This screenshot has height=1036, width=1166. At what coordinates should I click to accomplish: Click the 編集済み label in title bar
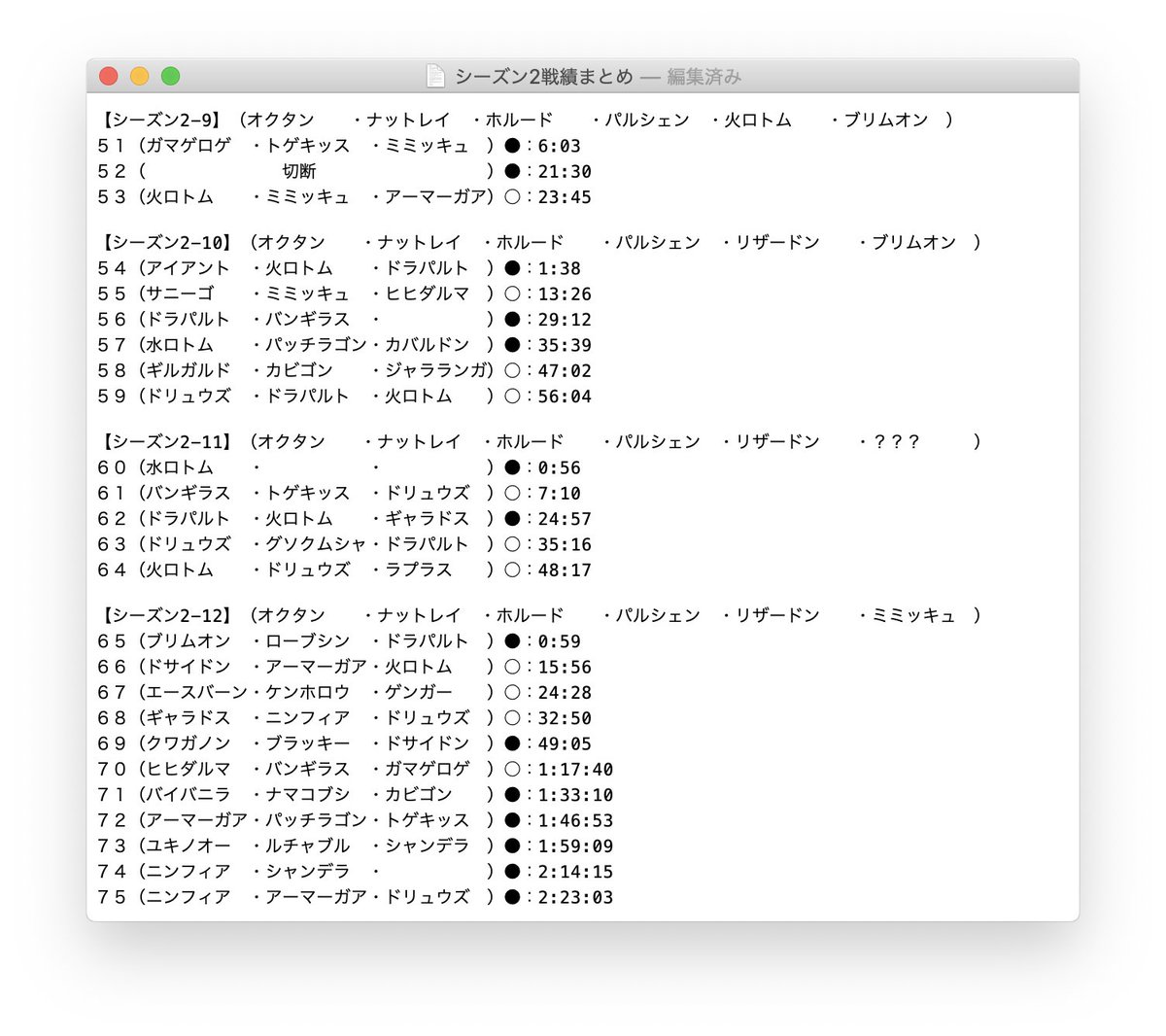point(703,76)
